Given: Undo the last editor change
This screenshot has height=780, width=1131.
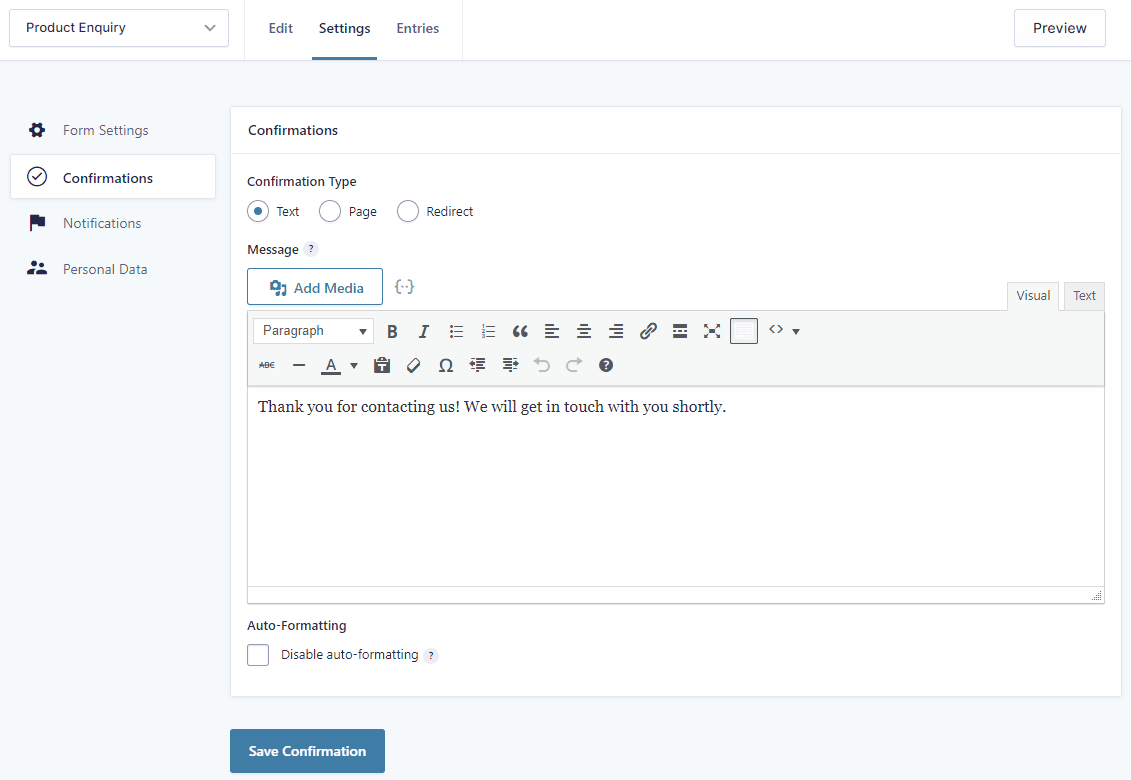Looking at the screenshot, I should coord(542,364).
